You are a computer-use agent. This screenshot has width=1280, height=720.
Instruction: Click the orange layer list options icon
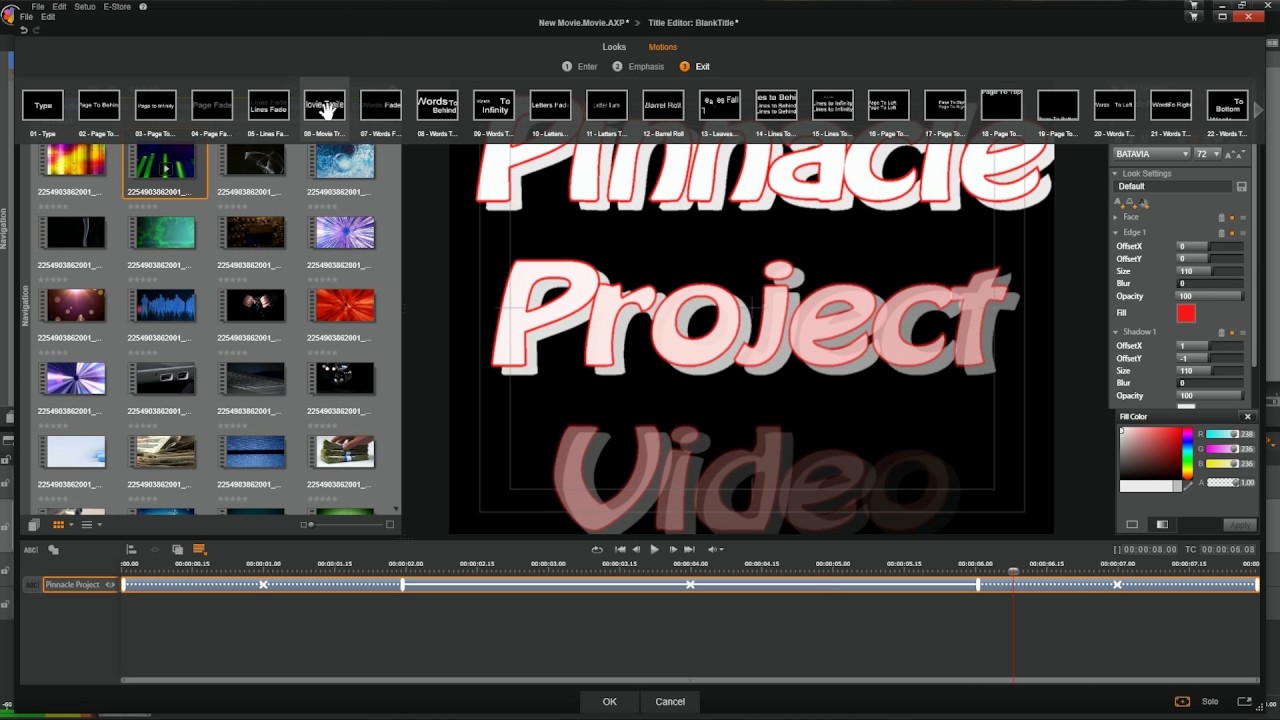click(x=199, y=549)
